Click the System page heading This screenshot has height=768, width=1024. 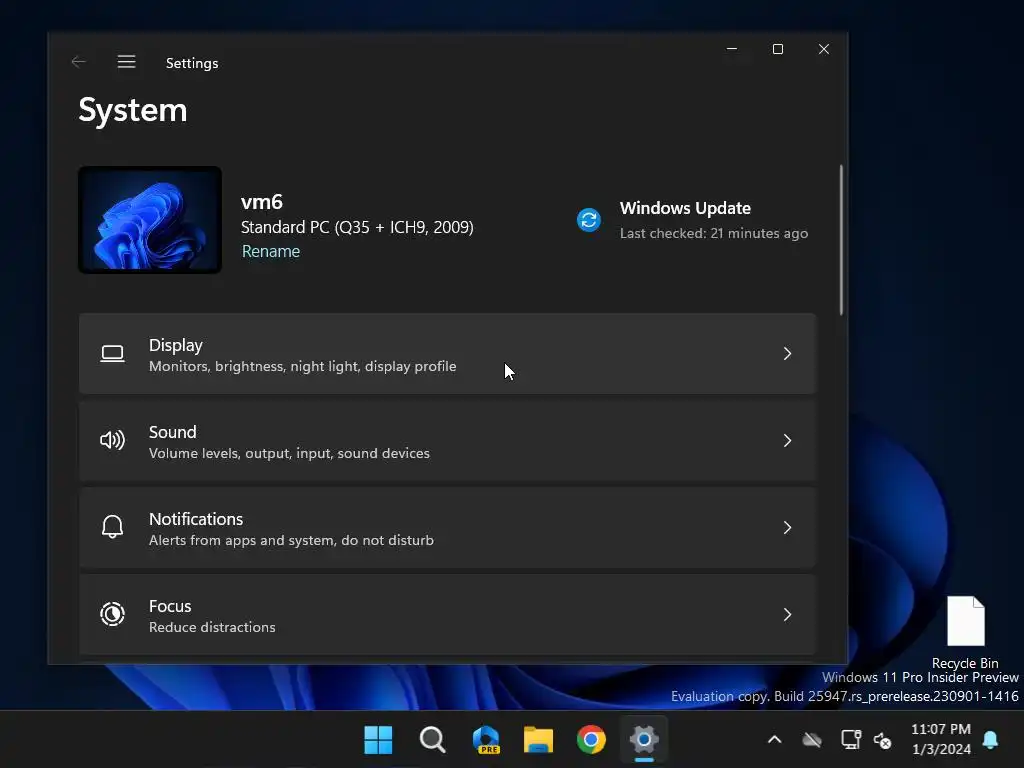point(133,110)
